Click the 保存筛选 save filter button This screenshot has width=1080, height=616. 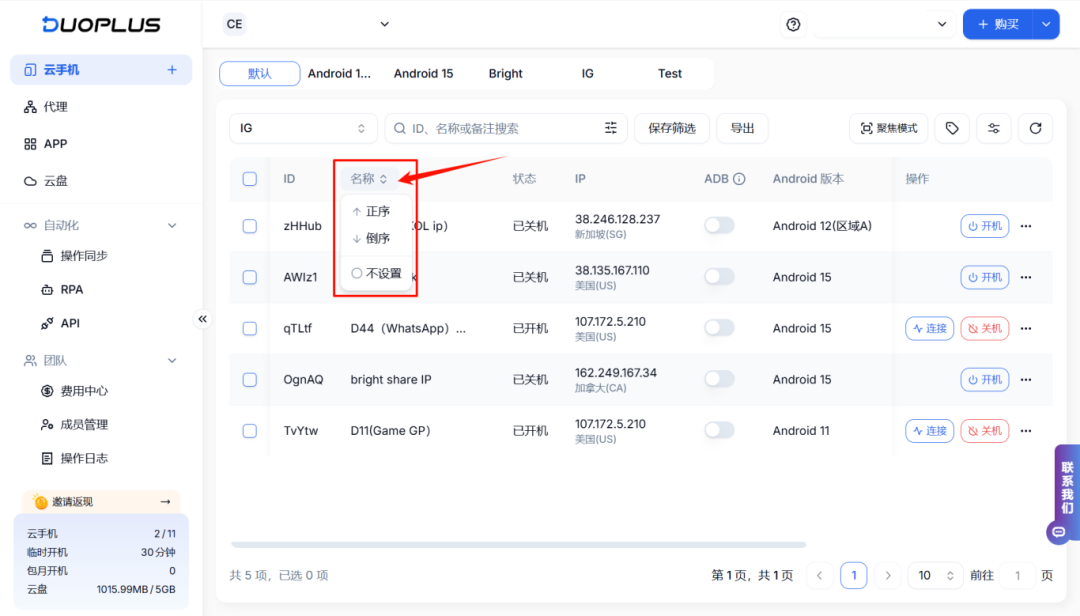tap(671, 128)
